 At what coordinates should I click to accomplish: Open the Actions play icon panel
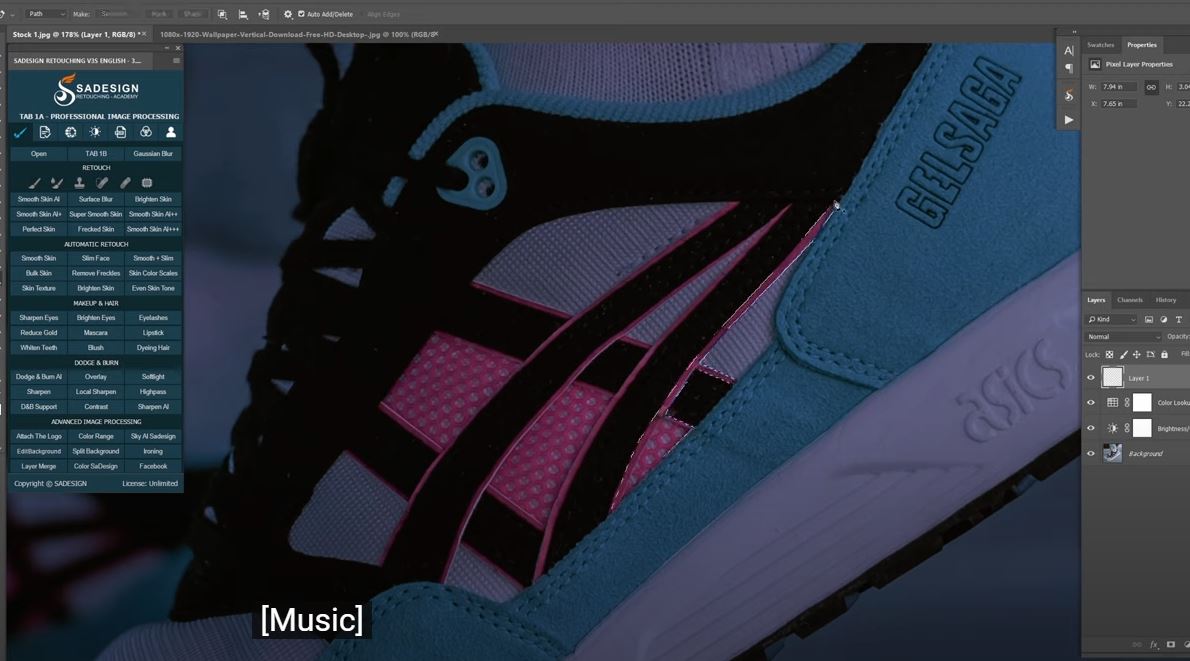pos(1069,120)
